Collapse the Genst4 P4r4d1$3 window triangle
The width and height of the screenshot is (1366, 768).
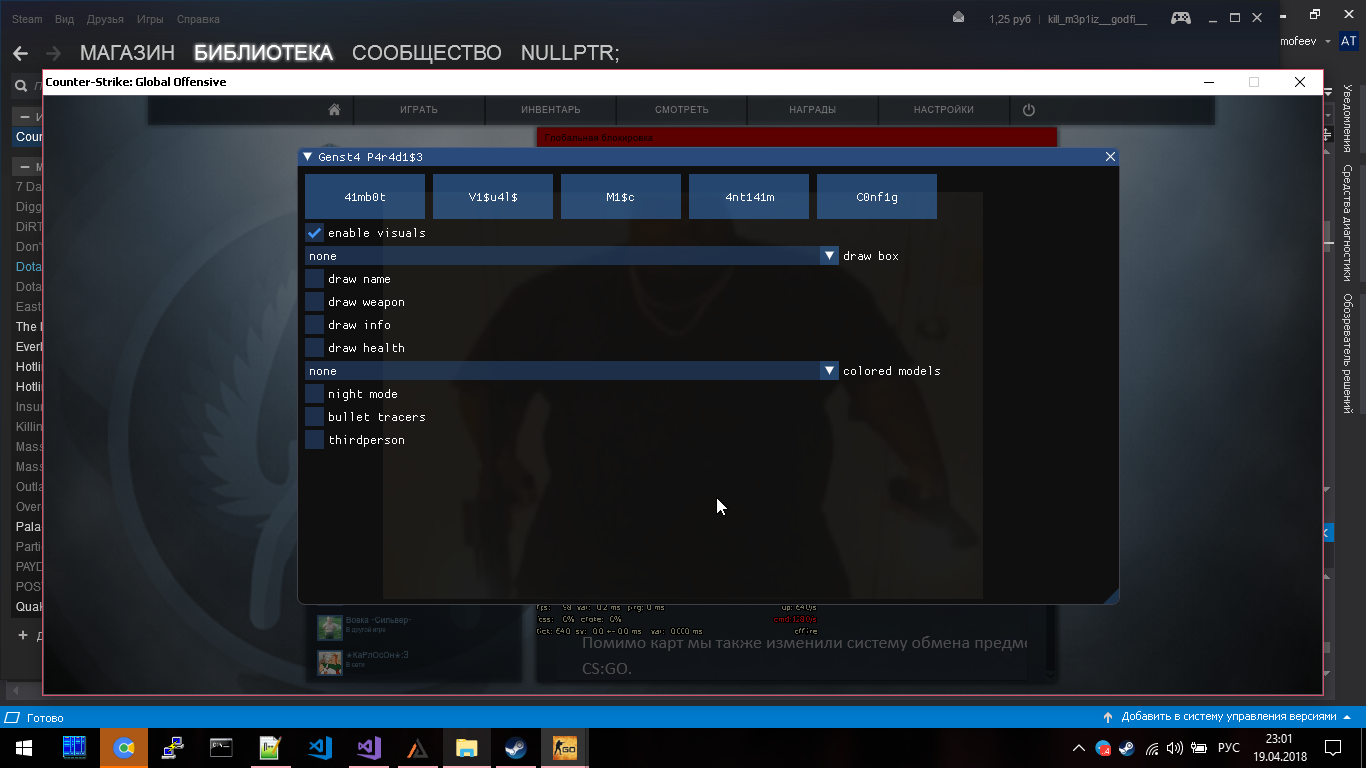308,157
